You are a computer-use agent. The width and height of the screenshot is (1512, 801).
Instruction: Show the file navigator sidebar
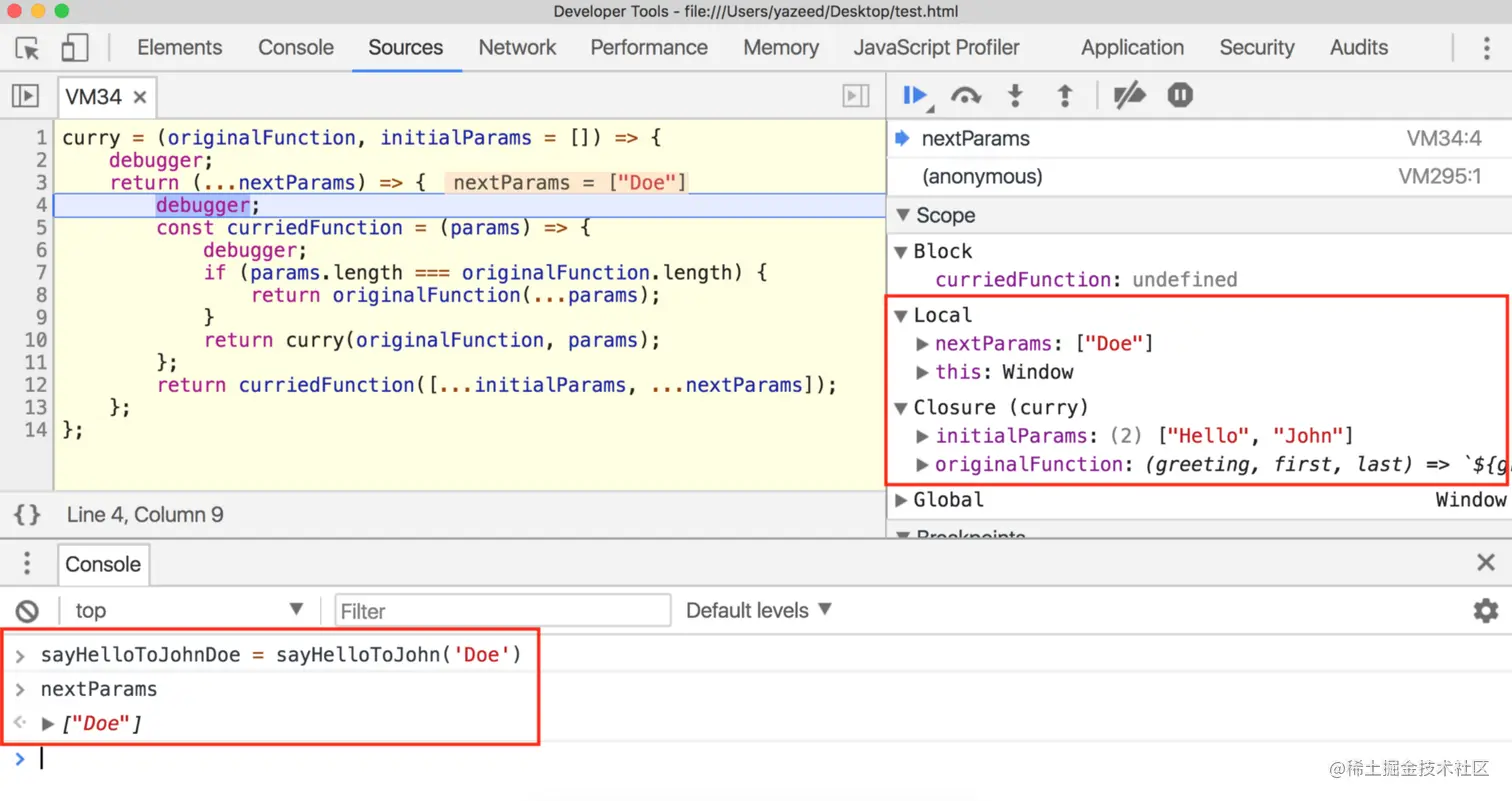click(x=25, y=96)
